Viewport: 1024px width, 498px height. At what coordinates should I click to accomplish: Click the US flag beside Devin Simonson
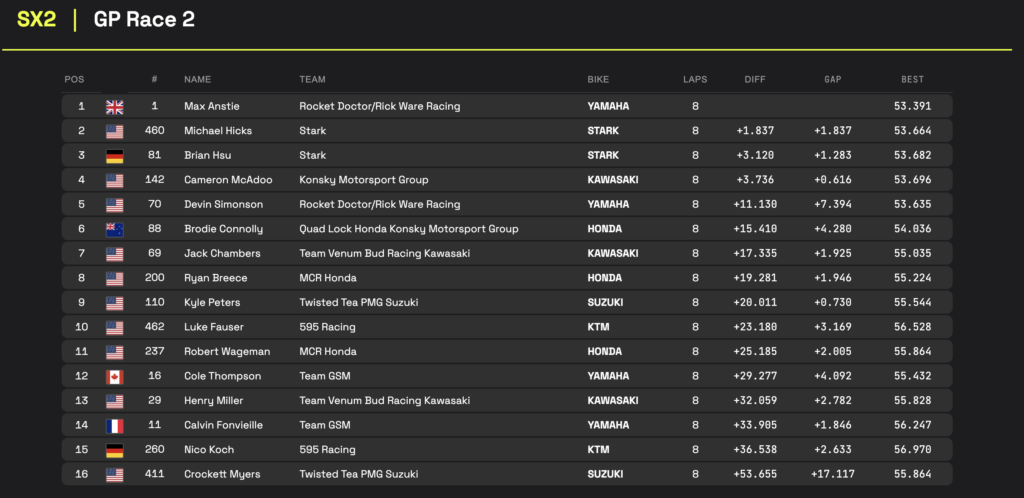tap(114, 205)
